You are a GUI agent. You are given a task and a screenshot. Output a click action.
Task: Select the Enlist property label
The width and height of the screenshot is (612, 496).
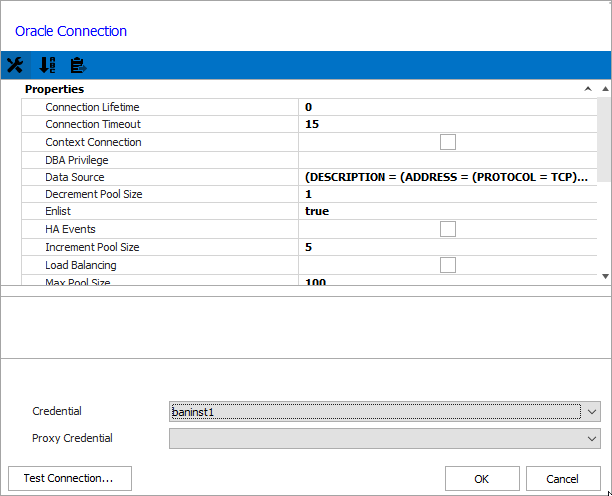(x=58, y=211)
